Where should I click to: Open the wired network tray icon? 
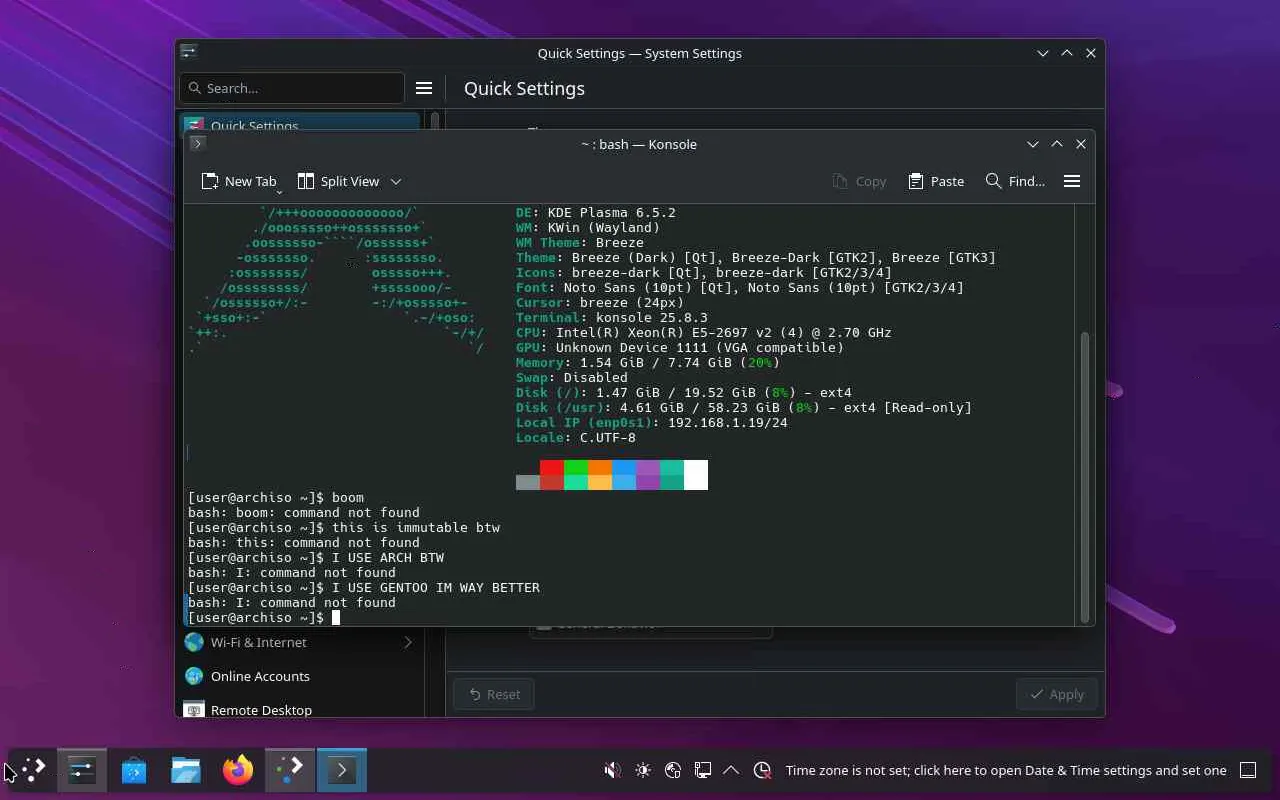pyautogui.click(x=703, y=770)
